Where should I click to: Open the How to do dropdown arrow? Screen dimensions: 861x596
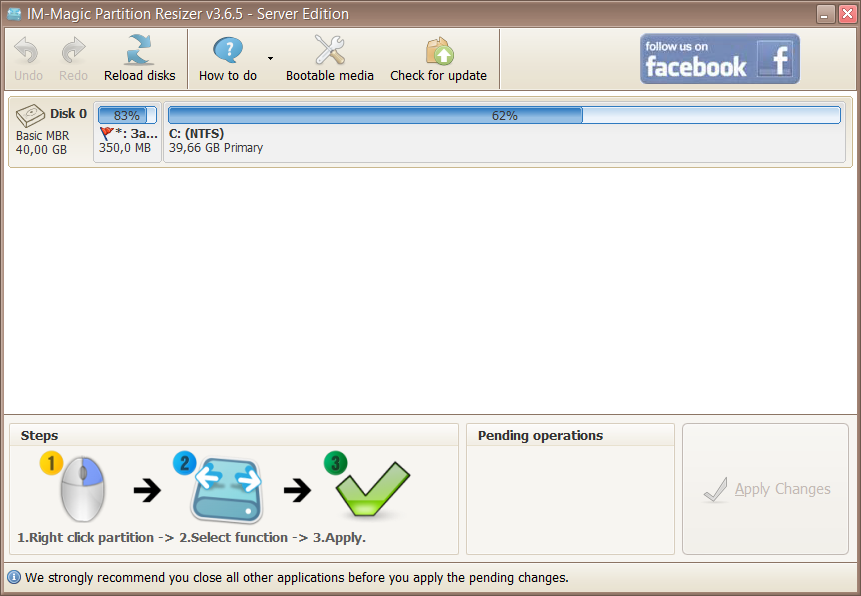[x=270, y=60]
